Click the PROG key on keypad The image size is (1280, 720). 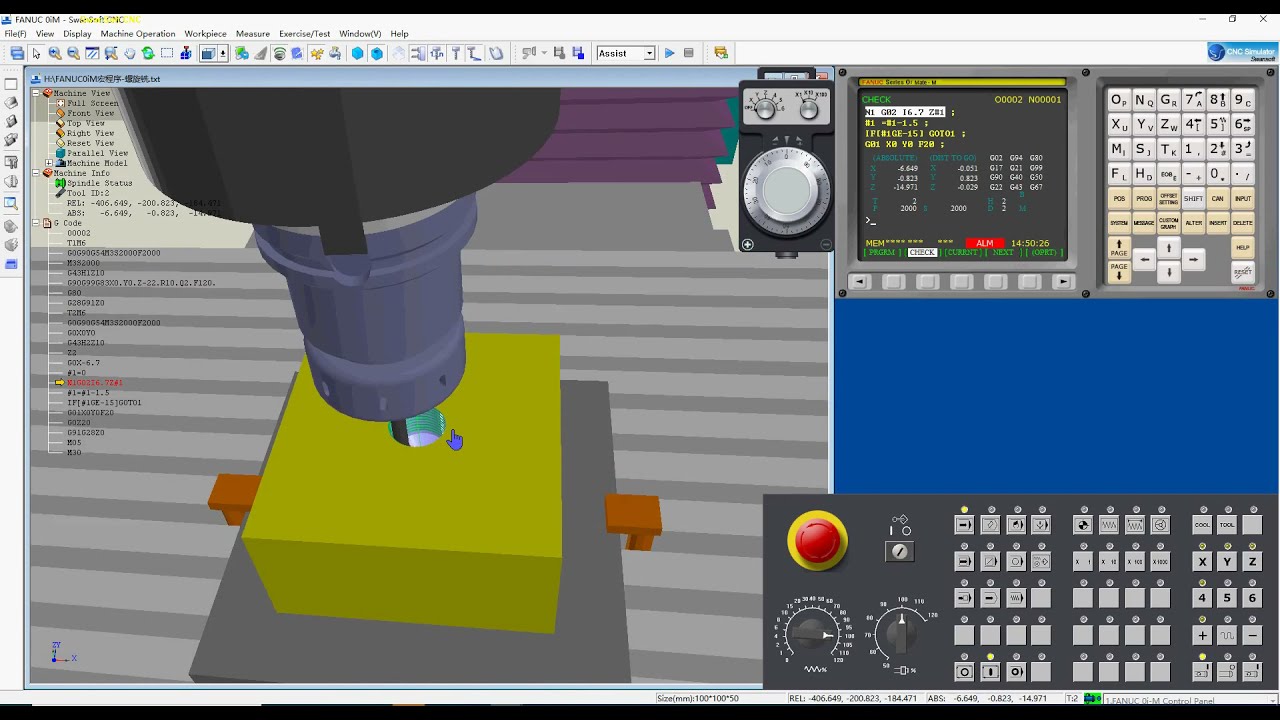point(1143,198)
